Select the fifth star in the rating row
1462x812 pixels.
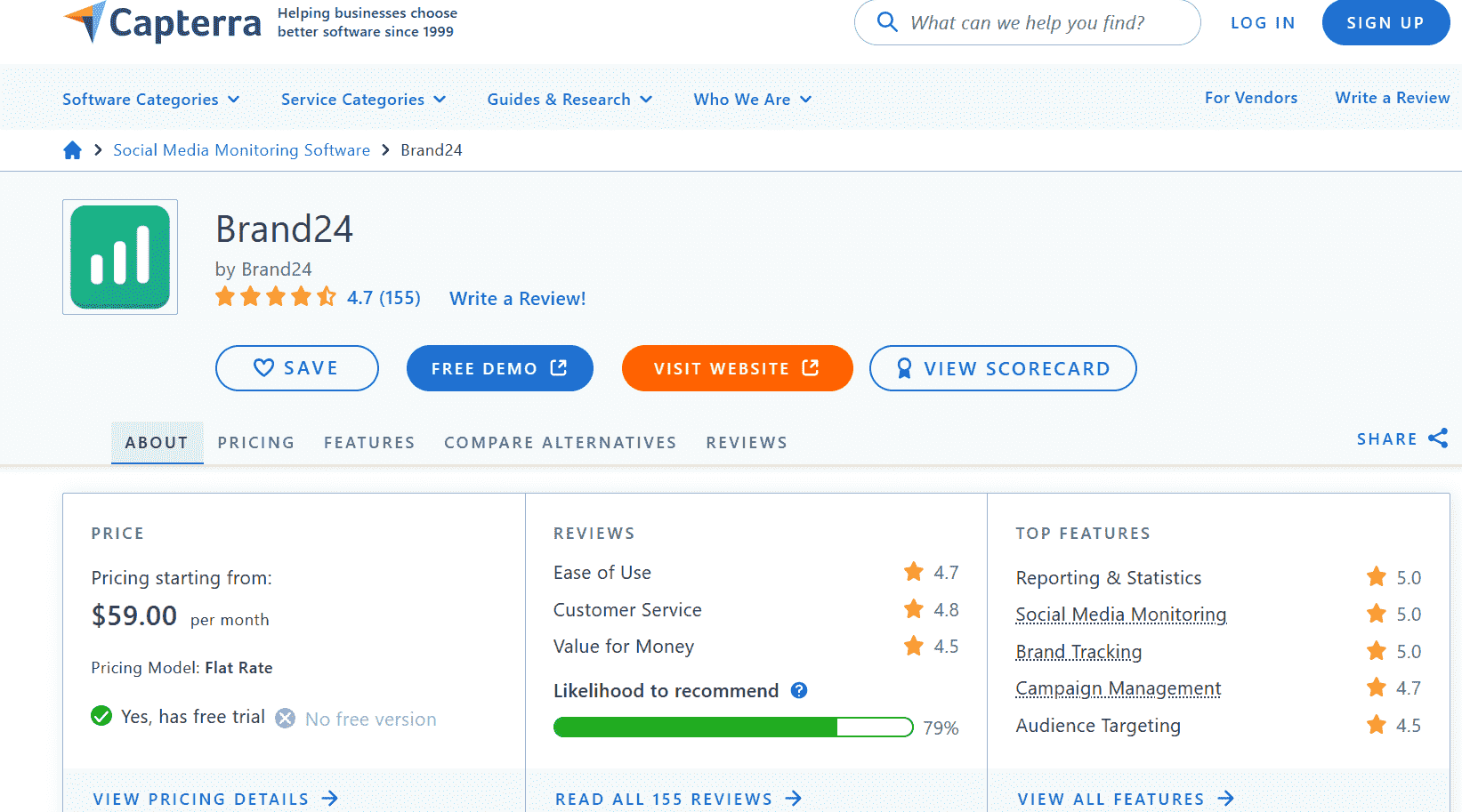(326, 296)
